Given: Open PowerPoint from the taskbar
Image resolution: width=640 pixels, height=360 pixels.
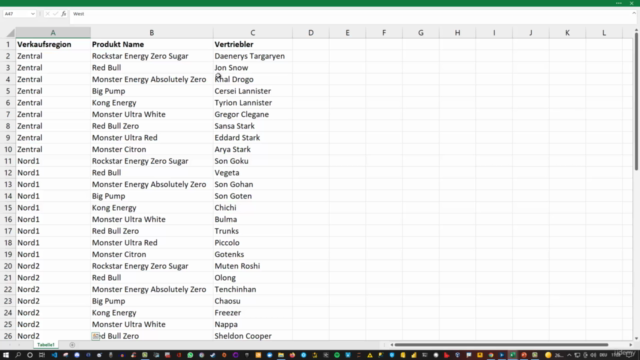Looking at the screenshot, I should pos(524,355).
